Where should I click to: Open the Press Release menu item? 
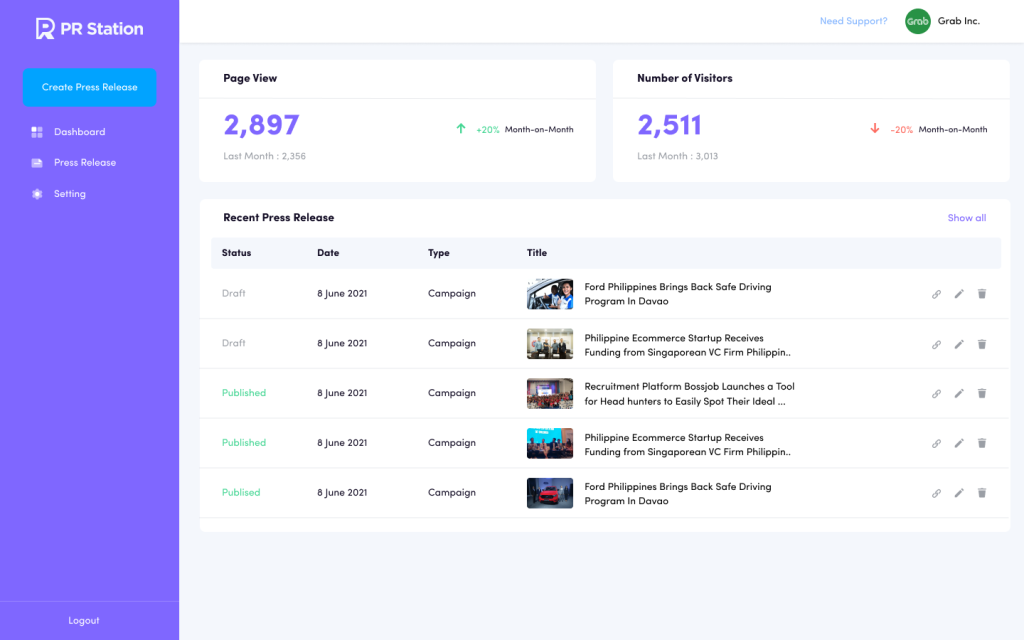85,163
